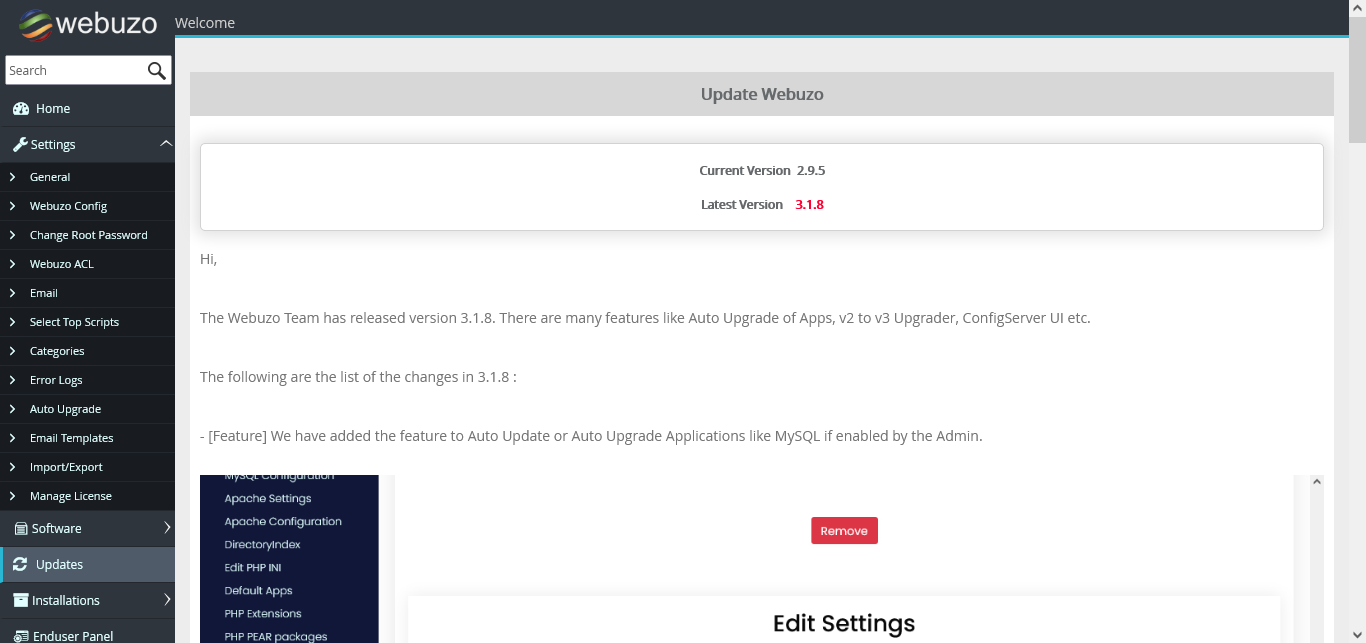Expand the Software submenu arrow

167,528
